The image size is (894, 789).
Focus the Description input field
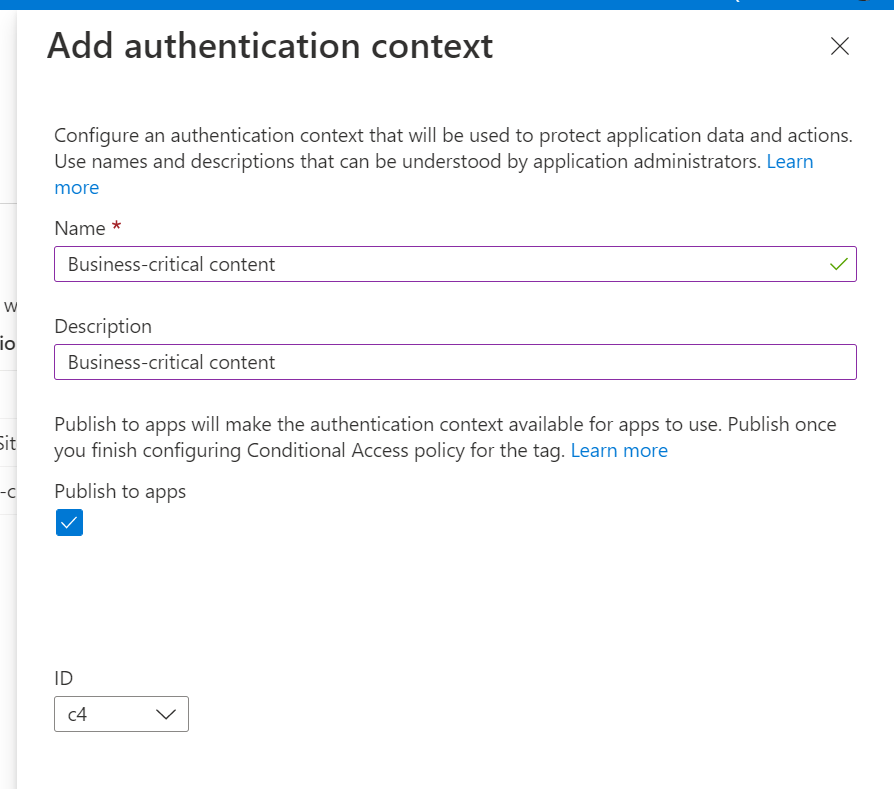pos(455,362)
